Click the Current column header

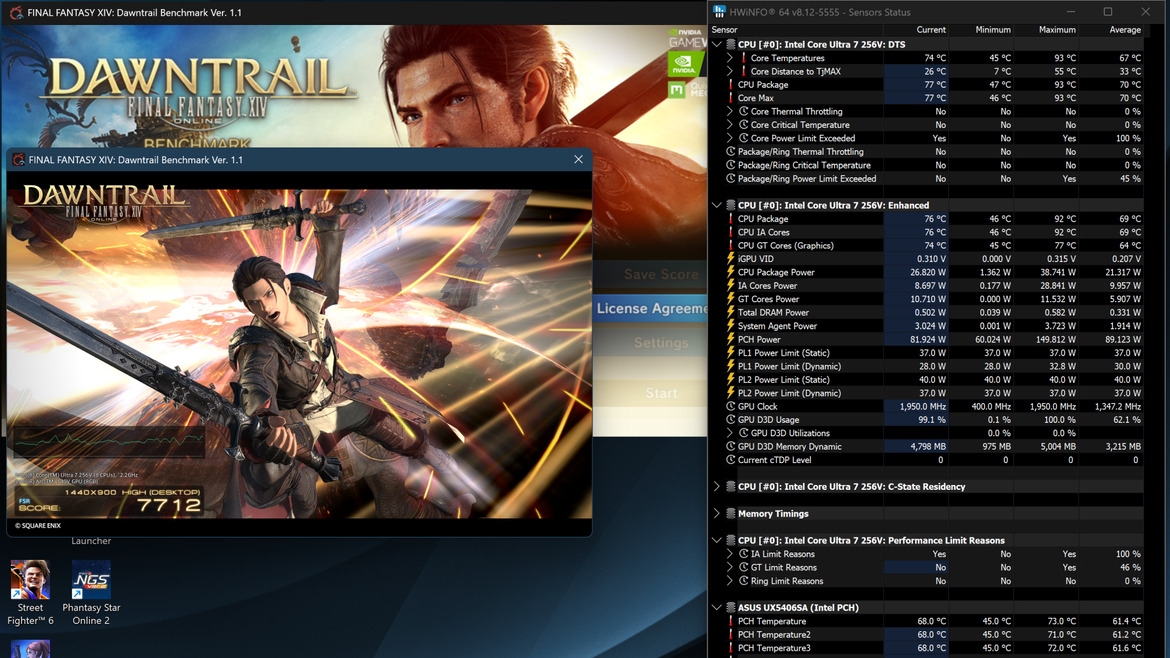(x=930, y=30)
